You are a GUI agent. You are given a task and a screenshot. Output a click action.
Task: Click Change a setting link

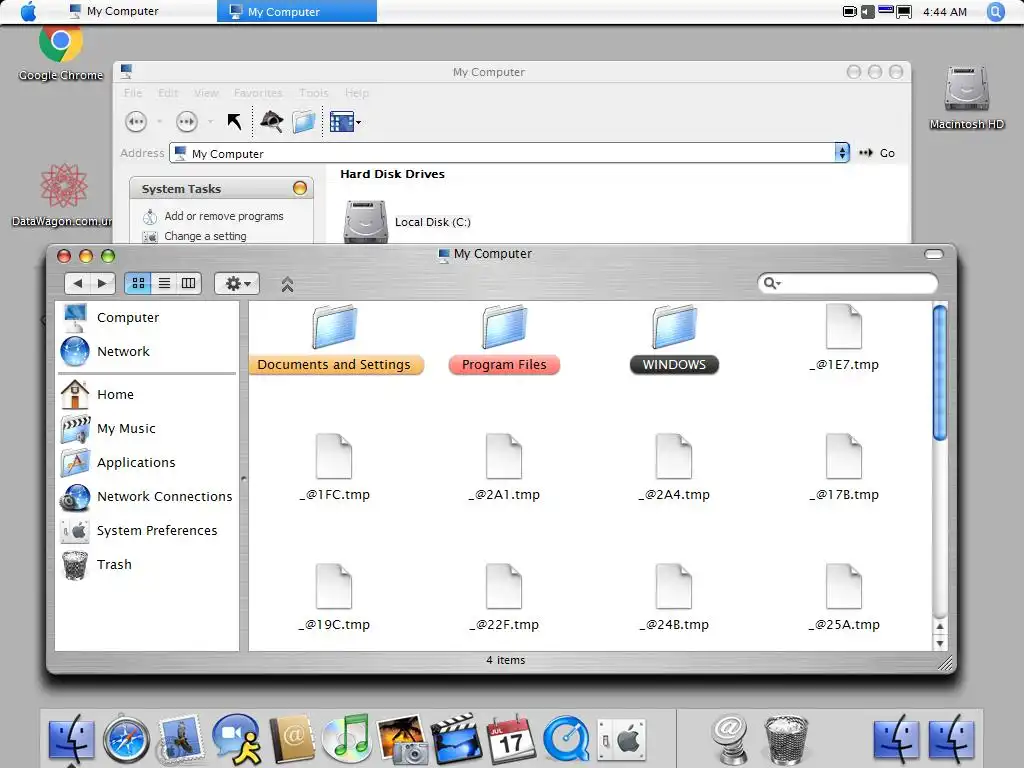pos(205,236)
